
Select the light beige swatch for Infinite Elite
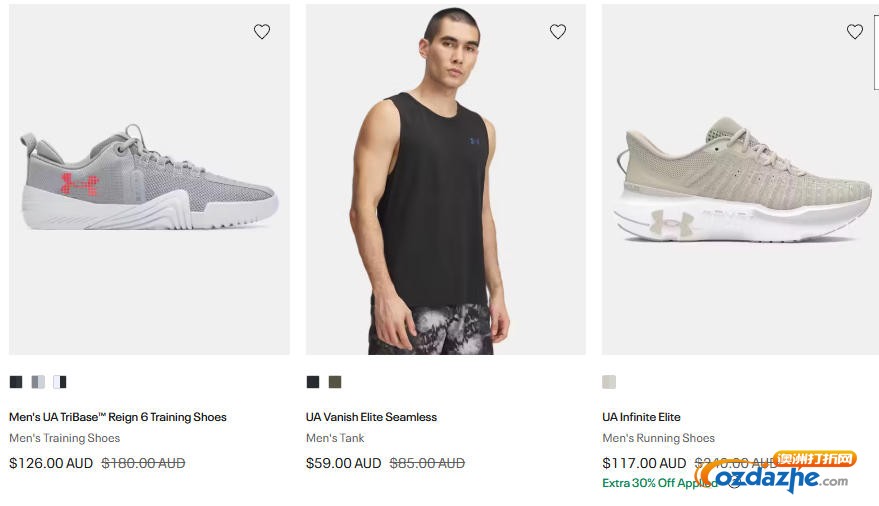[x=609, y=382]
